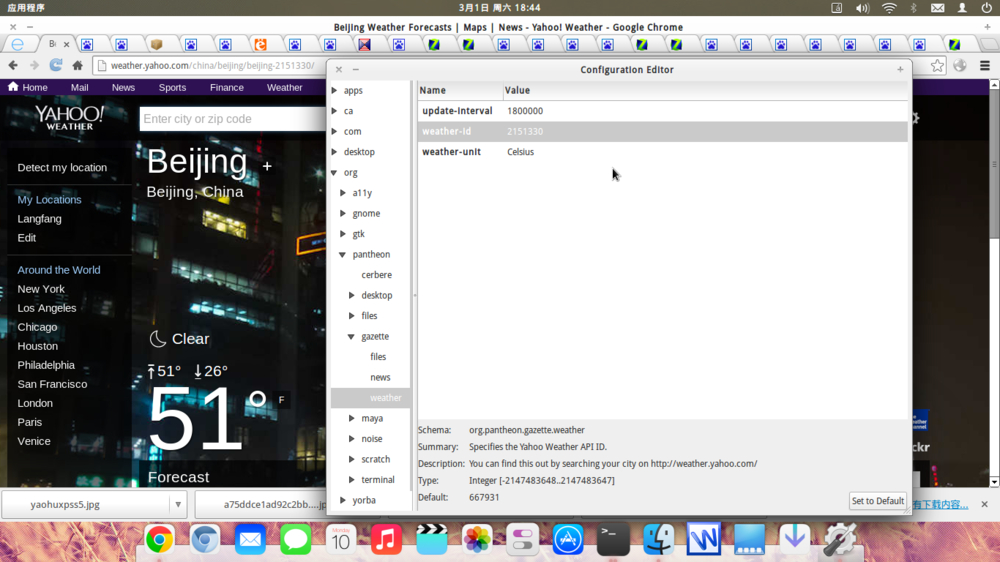Expand the com node in tree
The image size is (1000, 562).
[334, 131]
